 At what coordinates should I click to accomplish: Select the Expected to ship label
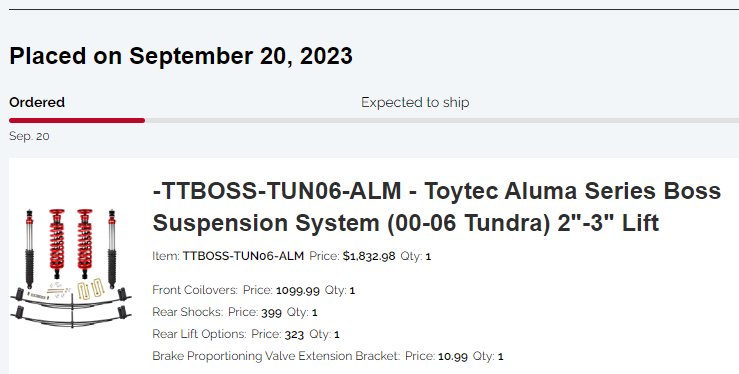pyautogui.click(x=415, y=102)
